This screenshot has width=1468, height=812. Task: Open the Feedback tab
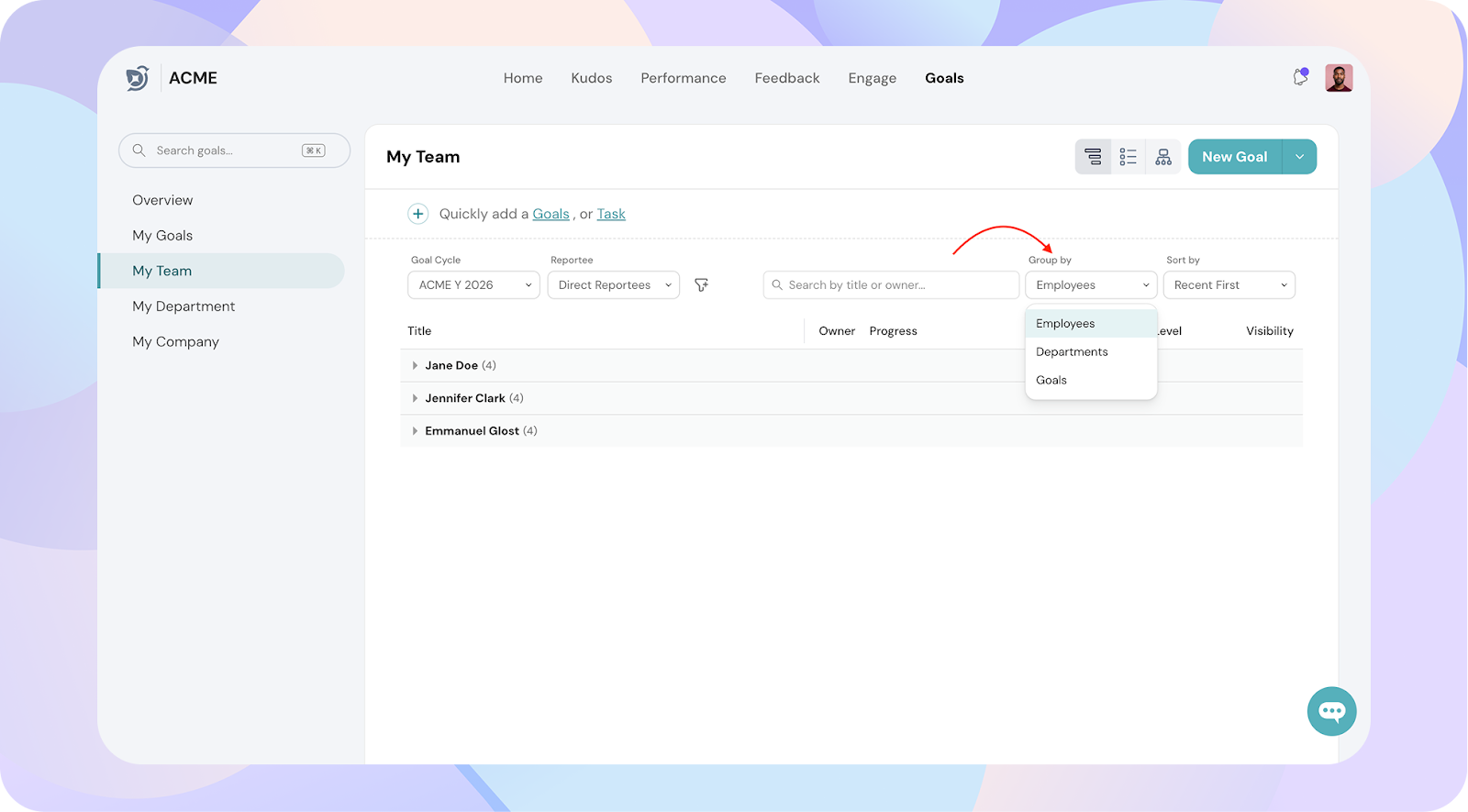[x=787, y=78]
